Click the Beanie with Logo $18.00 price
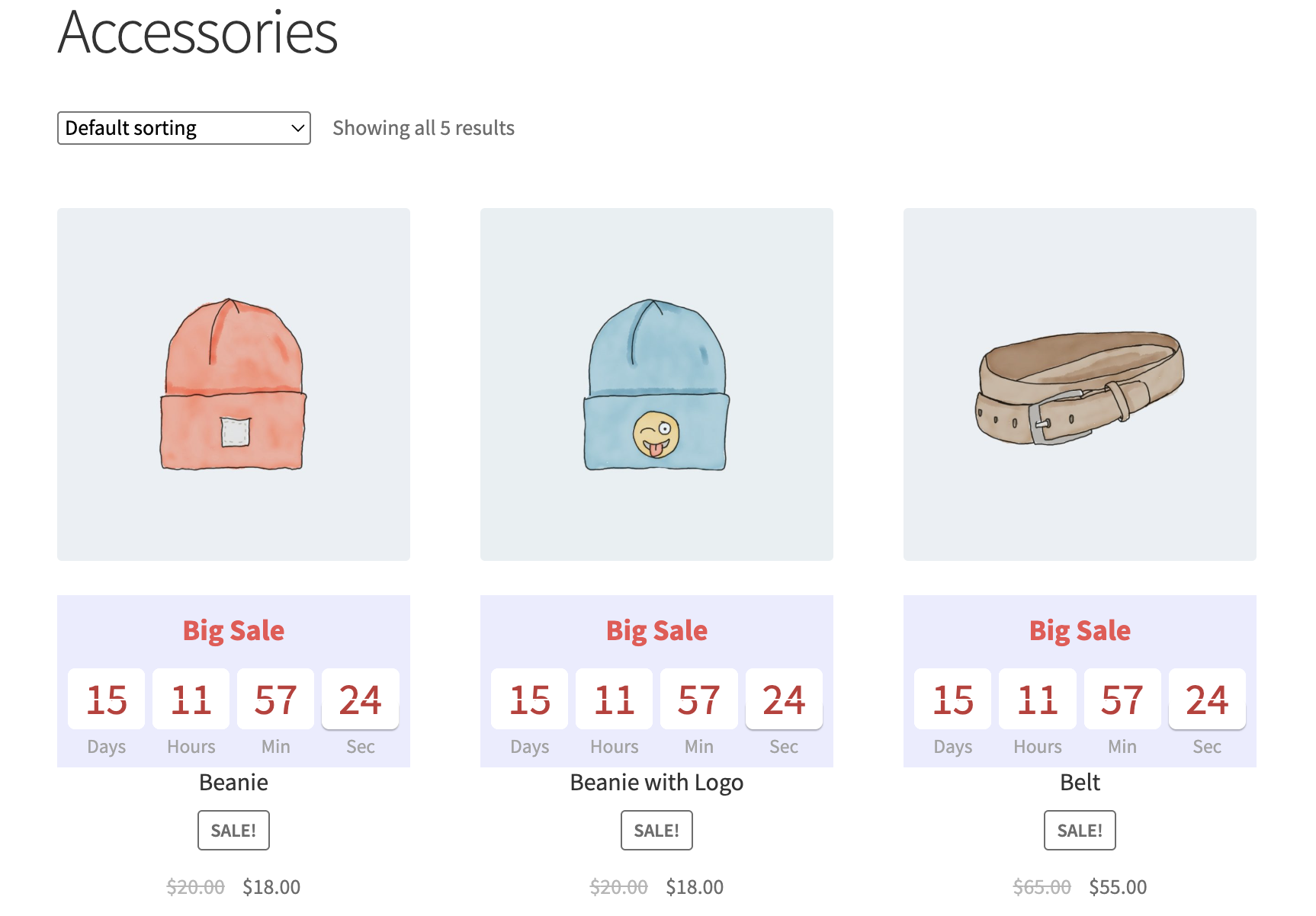Screen dimensions: 1316x916 tap(695, 887)
